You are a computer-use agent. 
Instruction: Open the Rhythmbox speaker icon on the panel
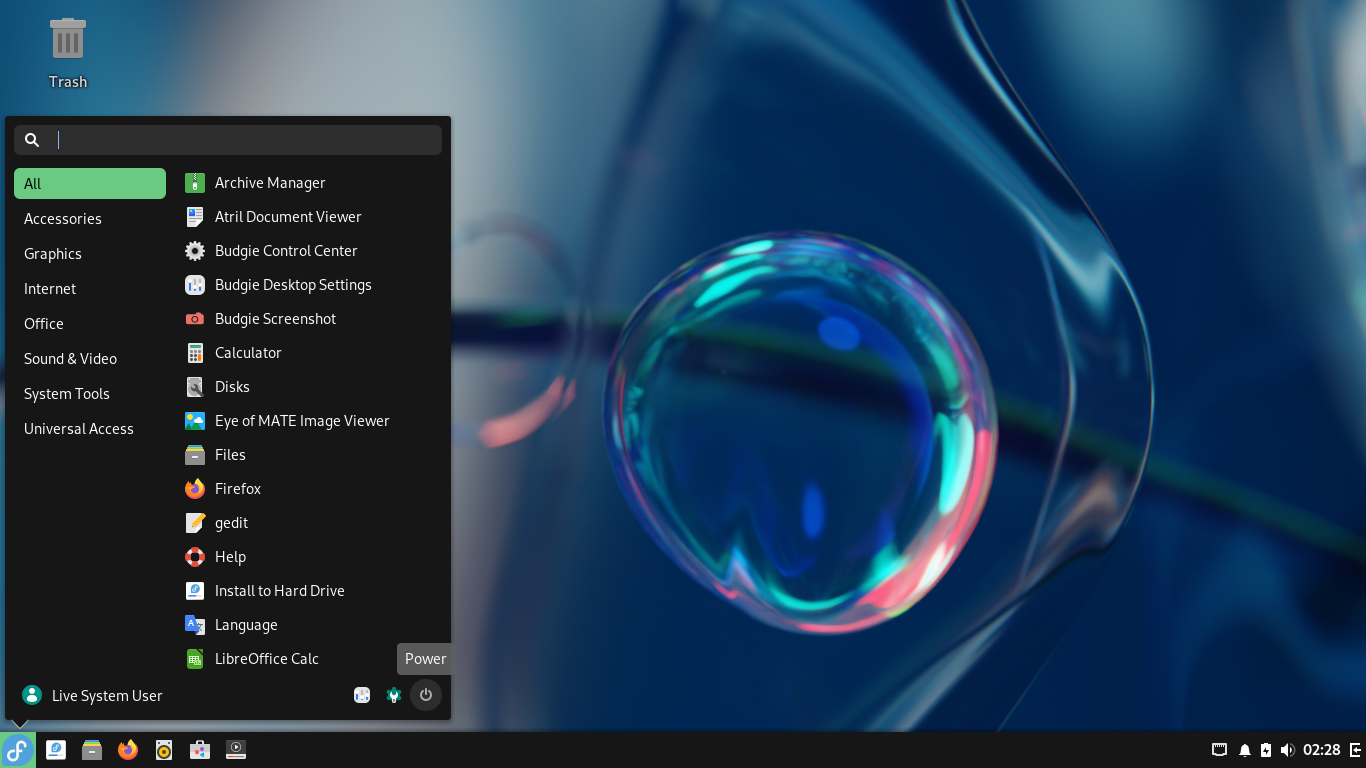click(x=164, y=750)
